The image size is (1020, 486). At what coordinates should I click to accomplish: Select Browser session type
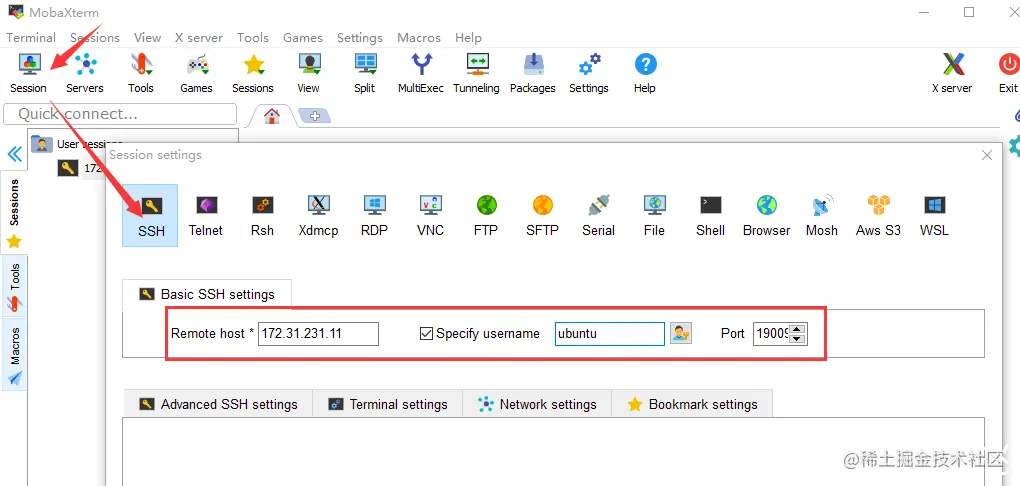pos(766,216)
